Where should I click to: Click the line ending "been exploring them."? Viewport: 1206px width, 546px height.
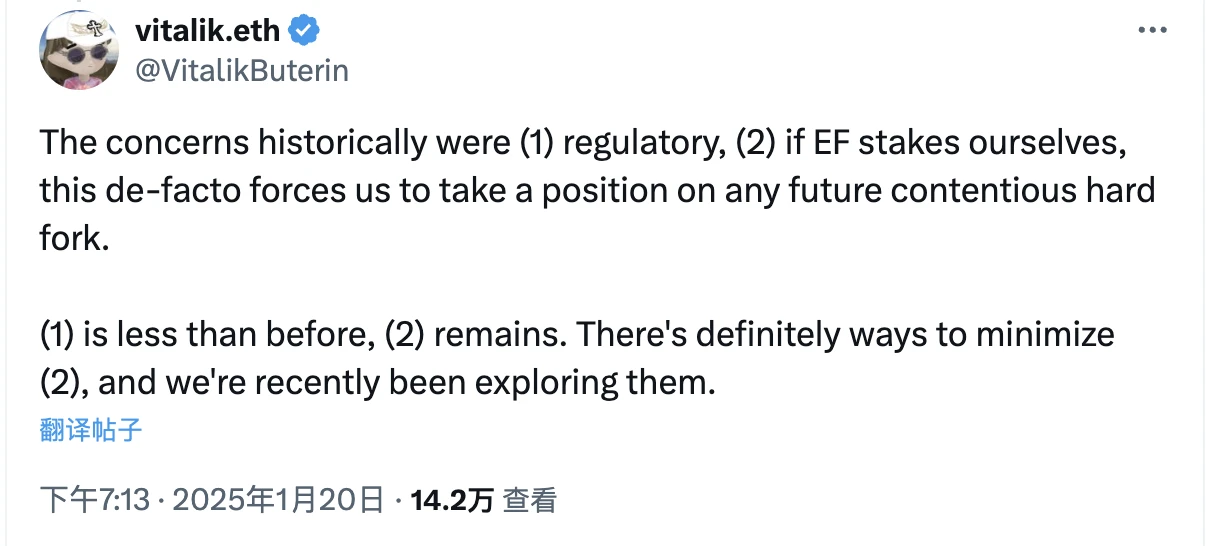pyautogui.click(x=379, y=381)
